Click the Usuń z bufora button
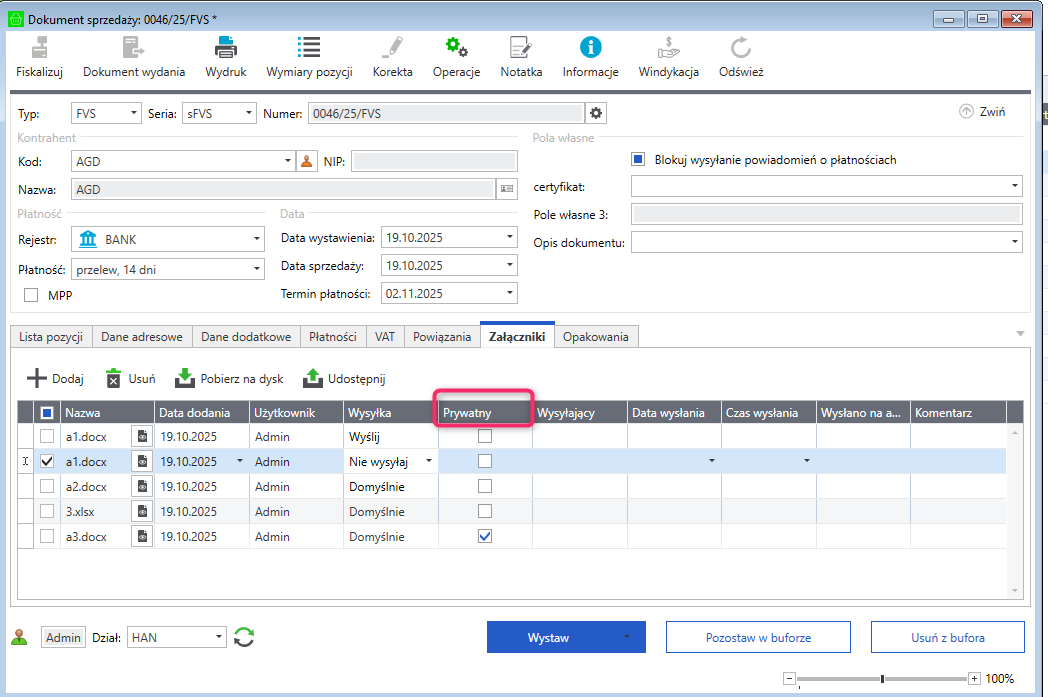Screen dimensions: 1048x697 pos(947,637)
